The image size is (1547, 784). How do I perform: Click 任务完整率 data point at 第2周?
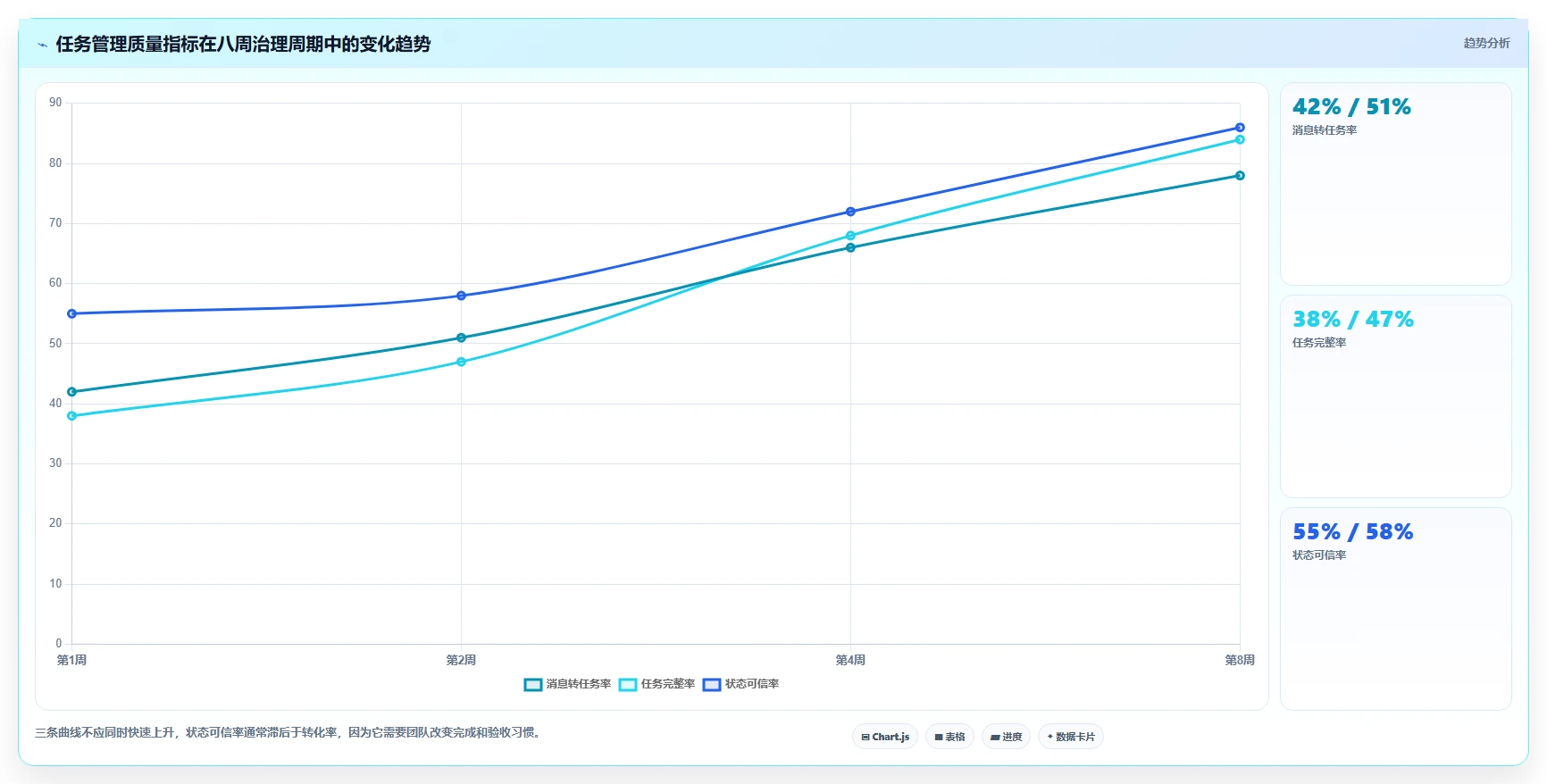(461, 362)
